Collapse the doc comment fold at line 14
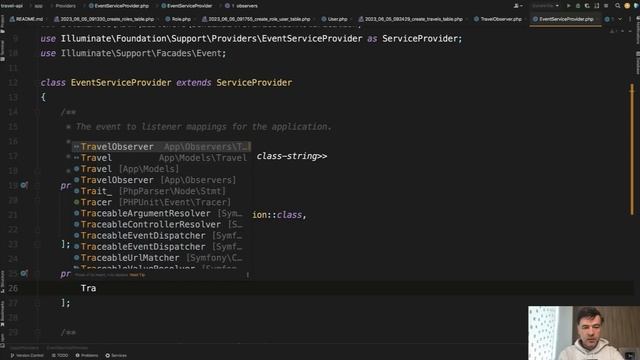The height and width of the screenshot is (360, 640). (x=37, y=112)
